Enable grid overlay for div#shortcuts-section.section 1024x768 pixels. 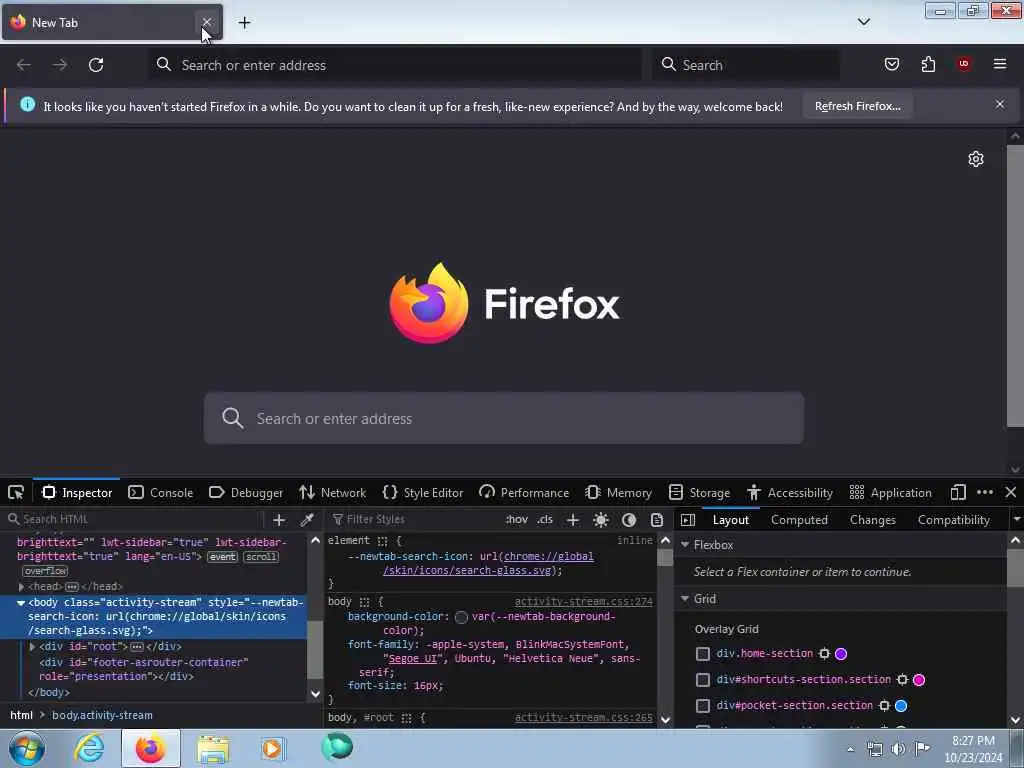point(703,680)
